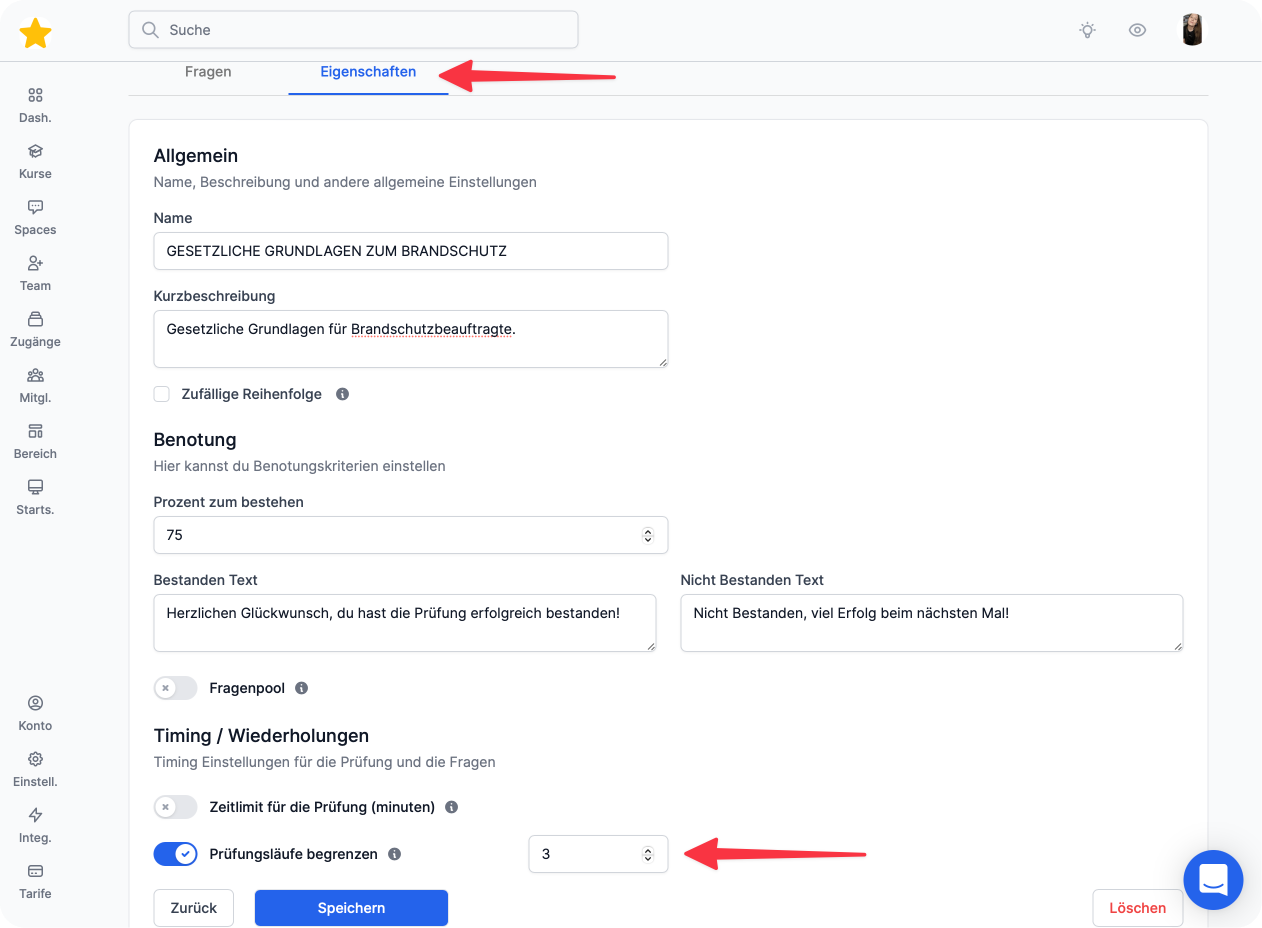Click stepper arrows on Prozent zum bestehen
1262x928 pixels.
pos(648,535)
